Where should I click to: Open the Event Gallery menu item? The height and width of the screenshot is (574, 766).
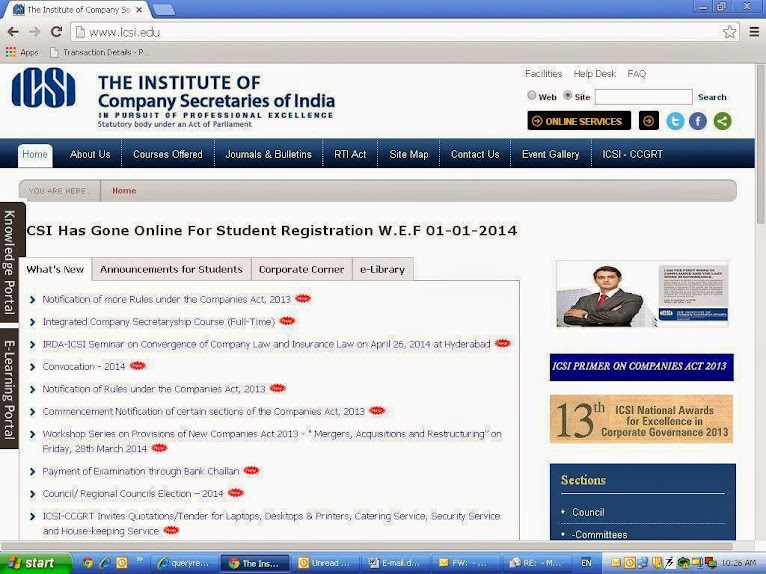(x=551, y=154)
